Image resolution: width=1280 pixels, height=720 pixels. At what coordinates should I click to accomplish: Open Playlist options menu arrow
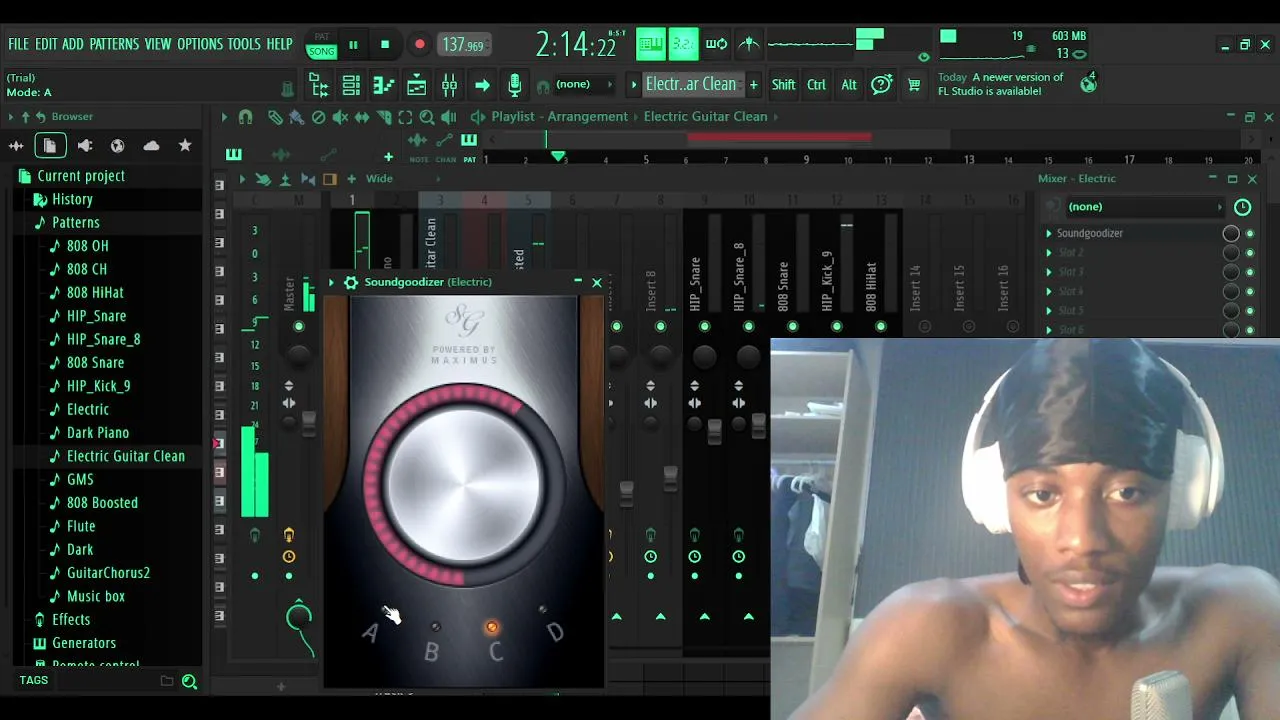[x=224, y=117]
